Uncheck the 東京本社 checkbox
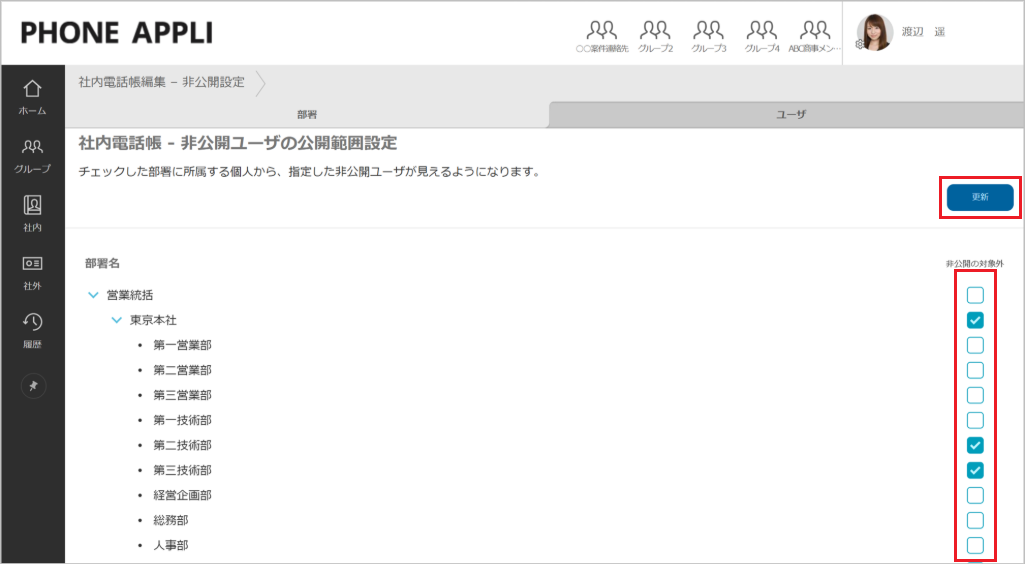The image size is (1025, 564). (975, 320)
